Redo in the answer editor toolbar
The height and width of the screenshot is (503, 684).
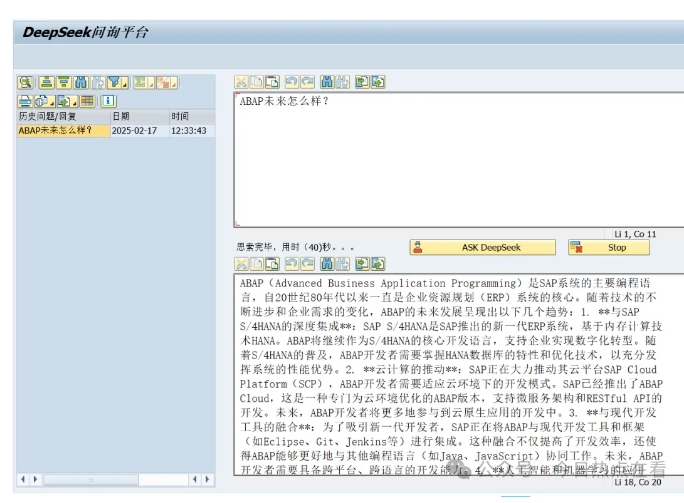(307, 264)
